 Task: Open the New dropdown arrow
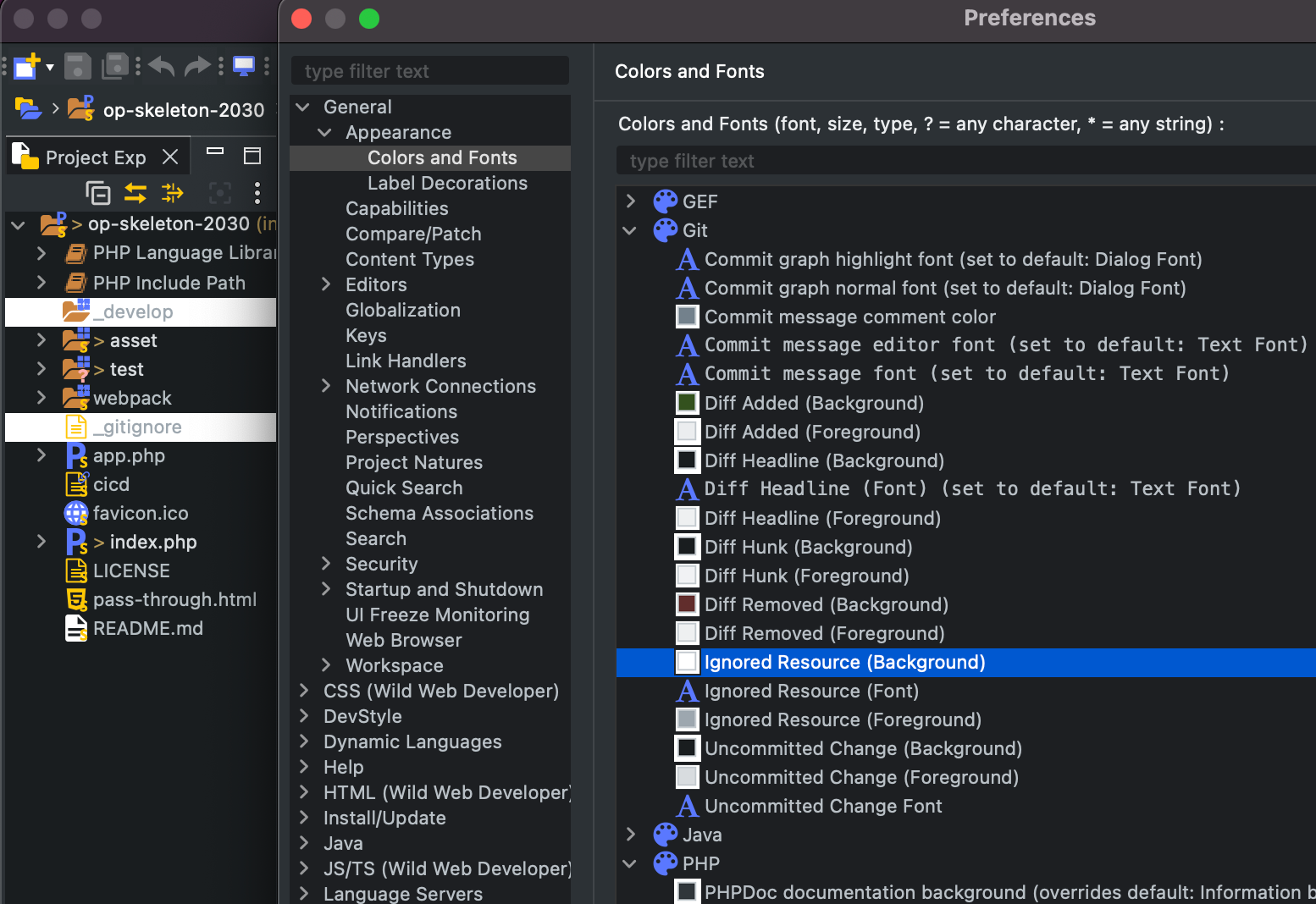pos(50,67)
